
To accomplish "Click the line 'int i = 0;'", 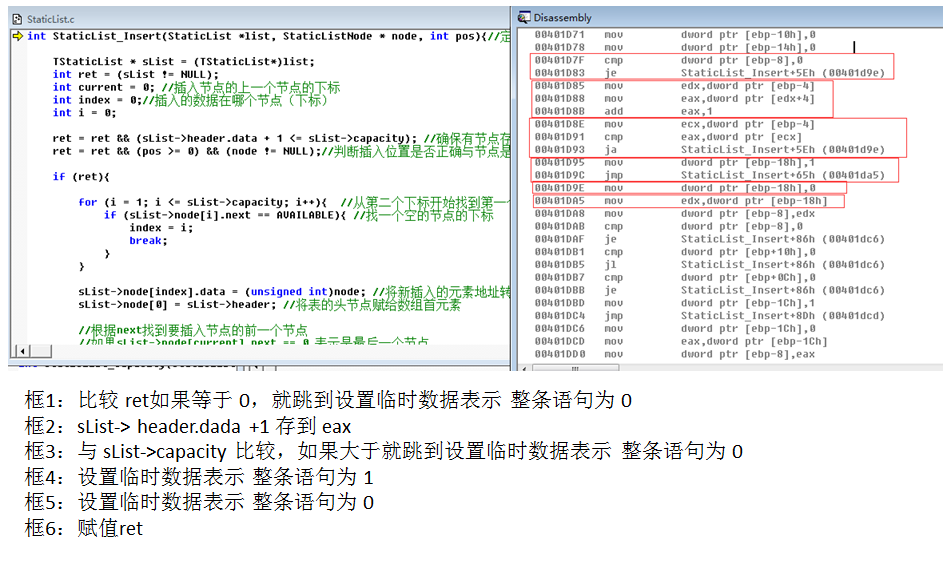I will [x=84, y=113].
